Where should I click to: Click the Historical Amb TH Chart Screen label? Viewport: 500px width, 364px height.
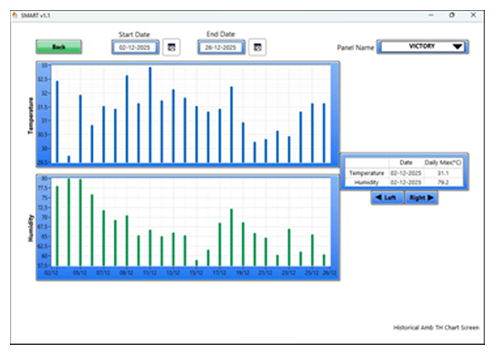[x=436, y=328]
